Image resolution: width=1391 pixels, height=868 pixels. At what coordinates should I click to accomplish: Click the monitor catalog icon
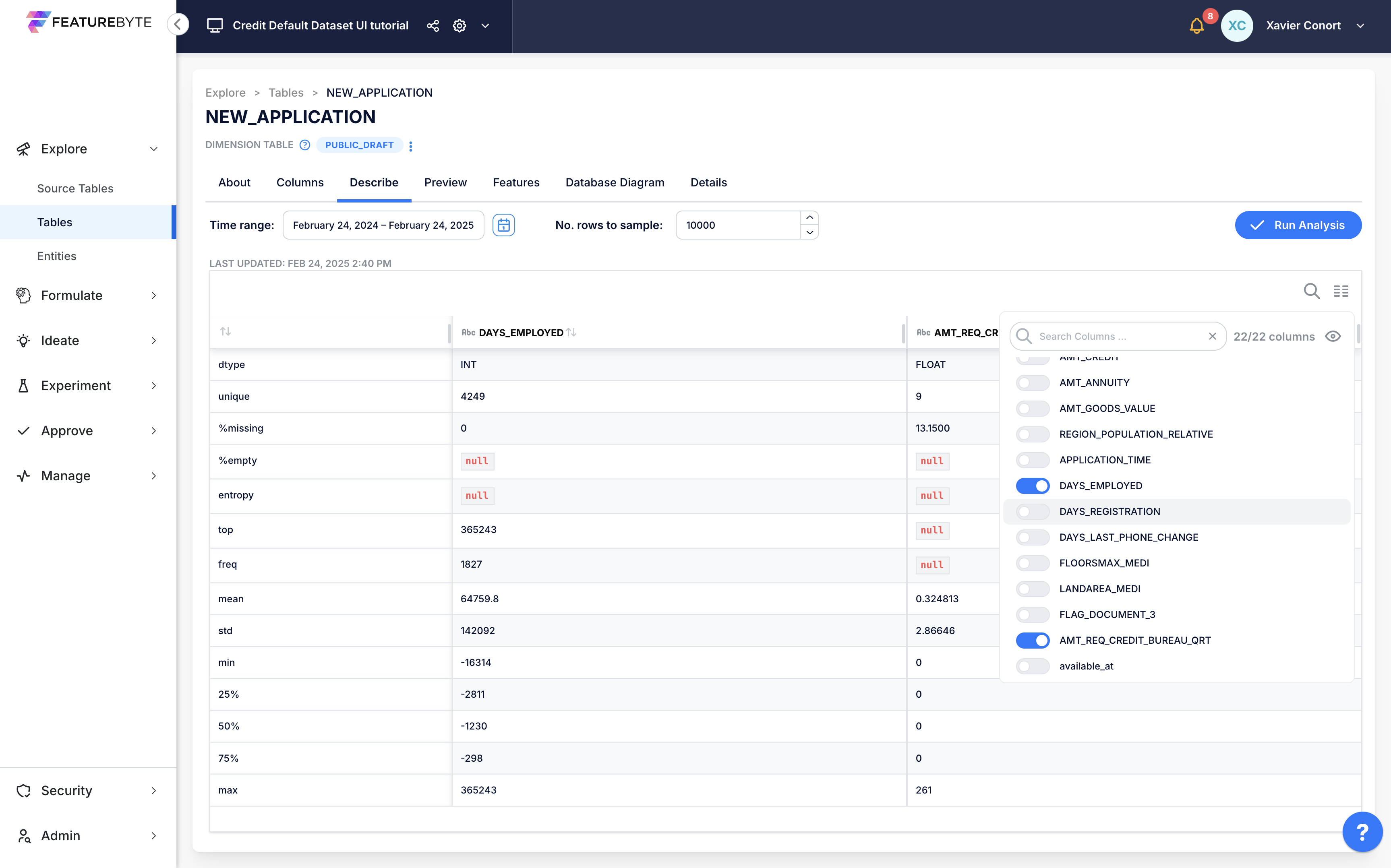(x=215, y=25)
